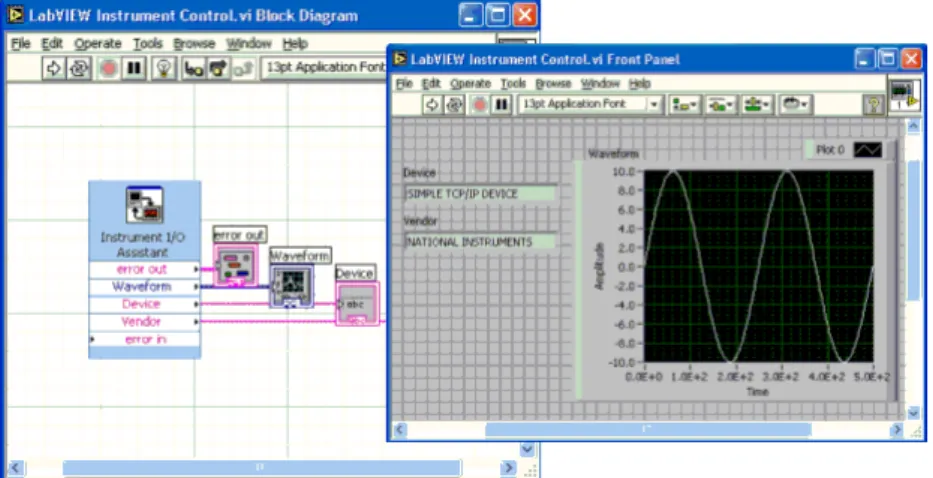Select Instrument I/O Assistant express VI icon
The width and height of the screenshot is (933, 478).
(145, 205)
